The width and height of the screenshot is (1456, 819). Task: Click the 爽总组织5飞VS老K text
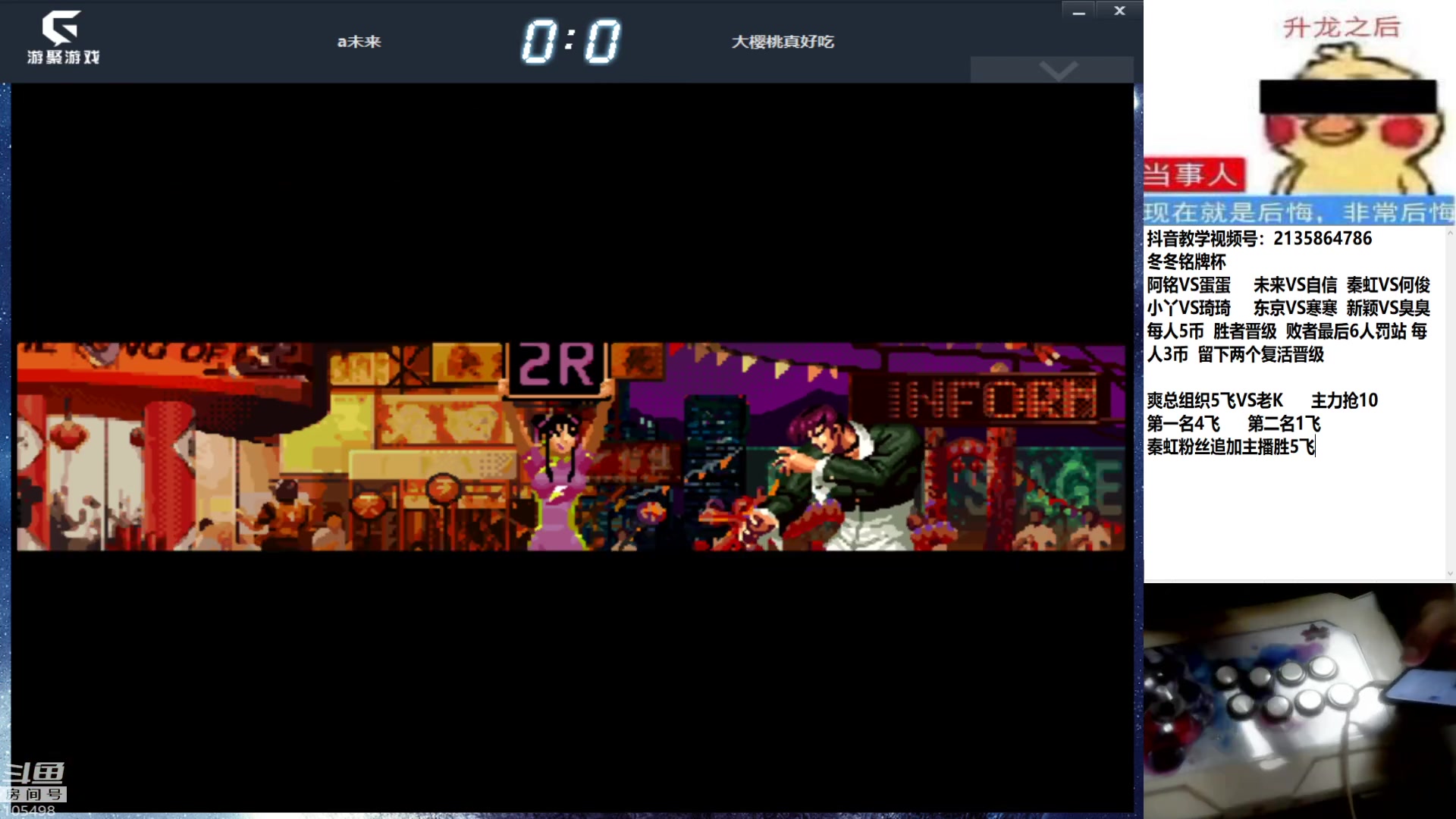(1215, 400)
